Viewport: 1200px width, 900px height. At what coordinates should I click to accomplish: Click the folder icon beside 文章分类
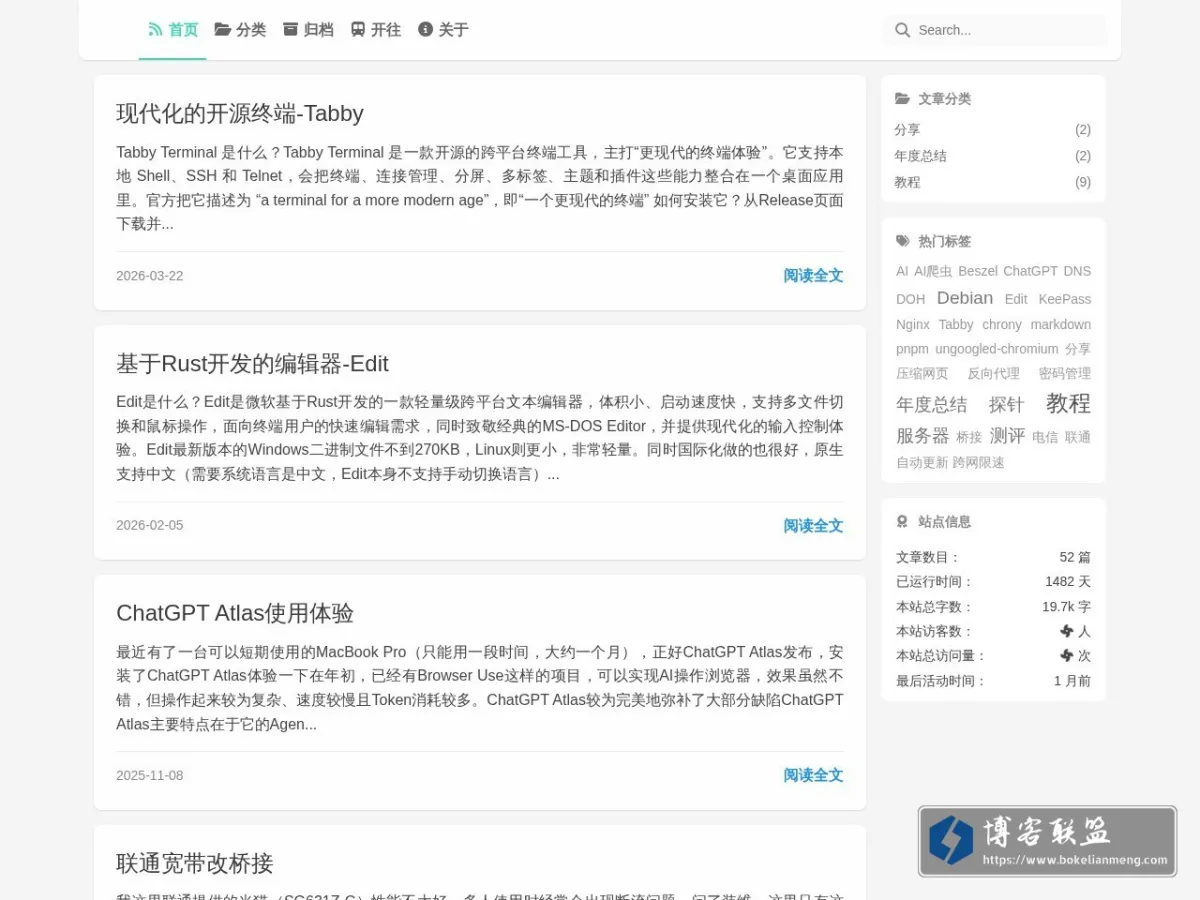point(903,99)
